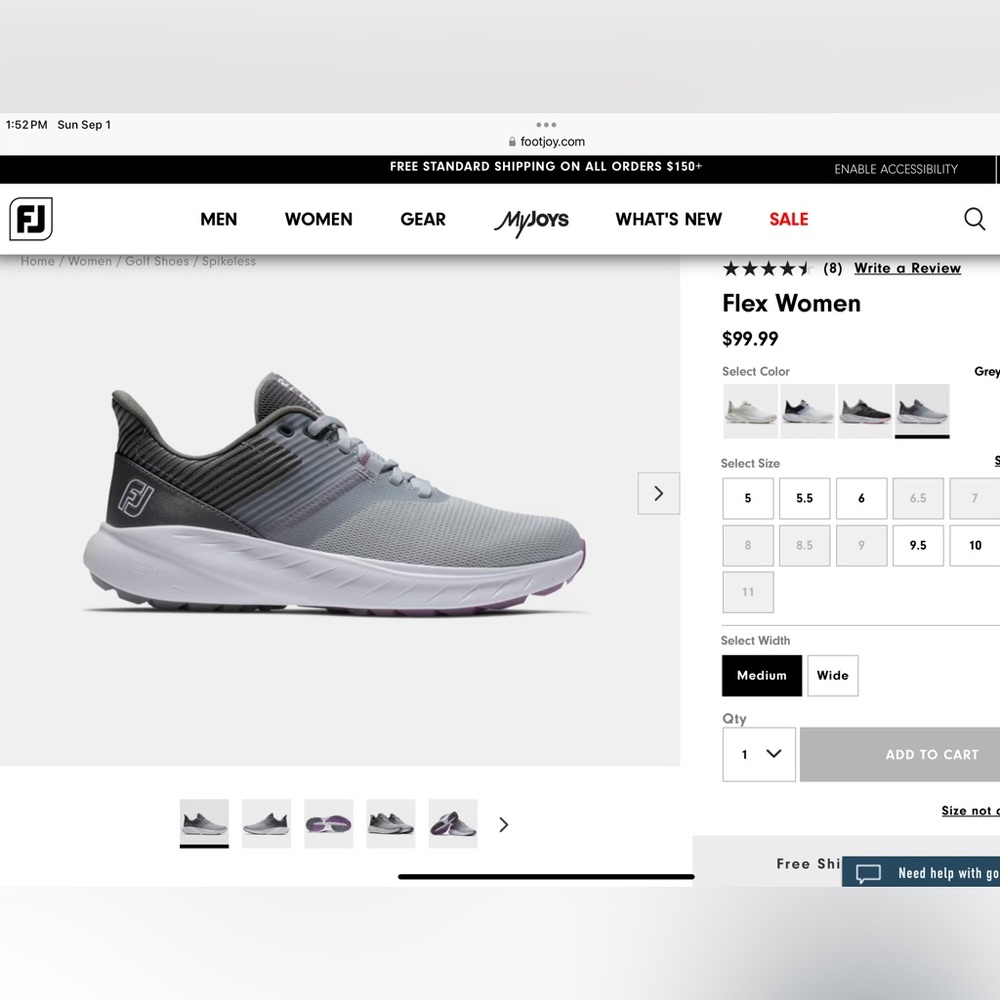Click the MyJoys logo link
1000x1000 pixels.
click(x=531, y=220)
